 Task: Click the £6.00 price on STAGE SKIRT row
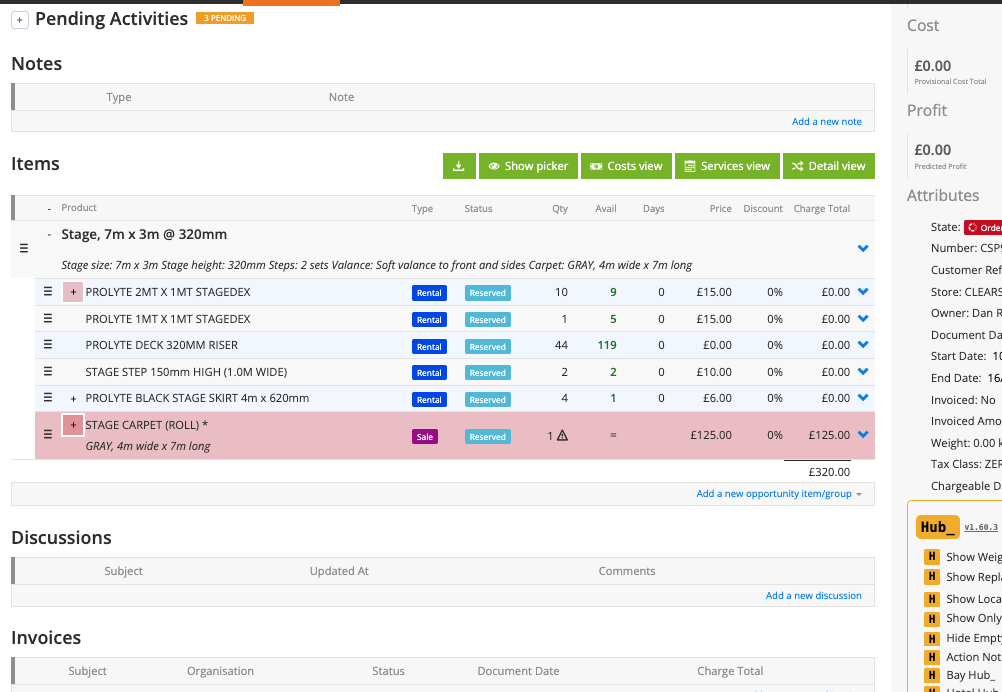click(716, 398)
